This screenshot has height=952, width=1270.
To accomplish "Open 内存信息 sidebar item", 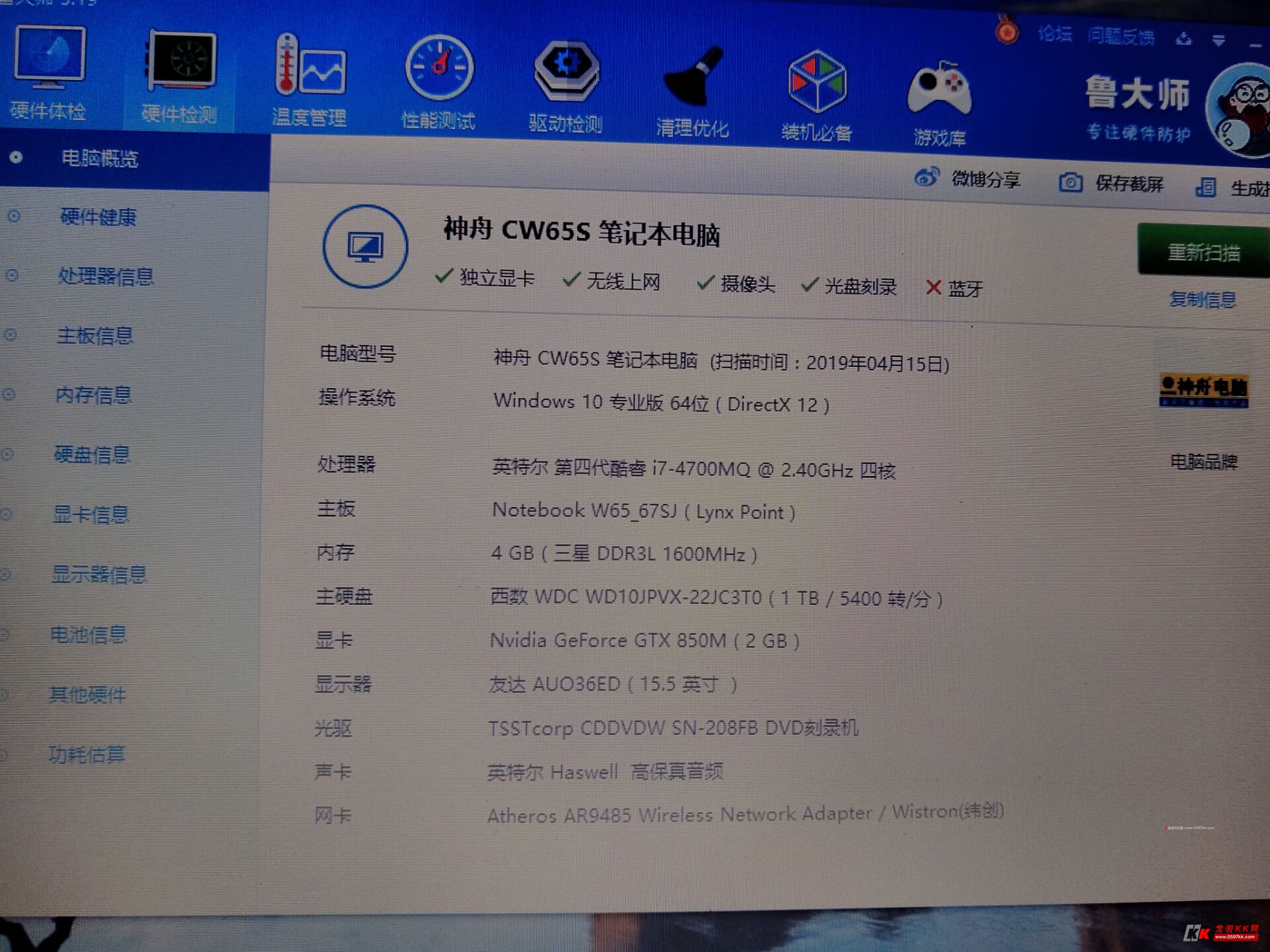I will (94, 395).
